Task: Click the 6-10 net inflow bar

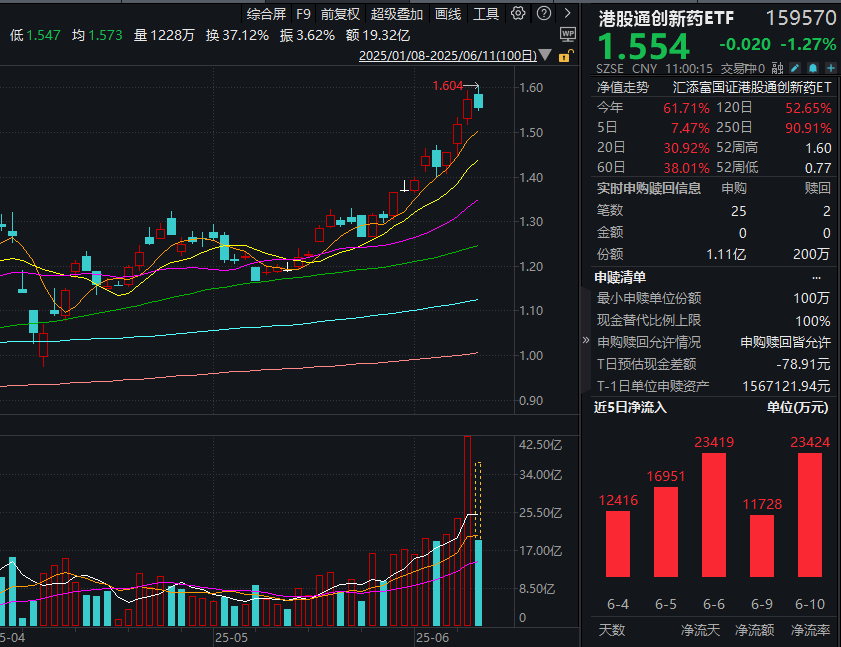Action: click(808, 514)
